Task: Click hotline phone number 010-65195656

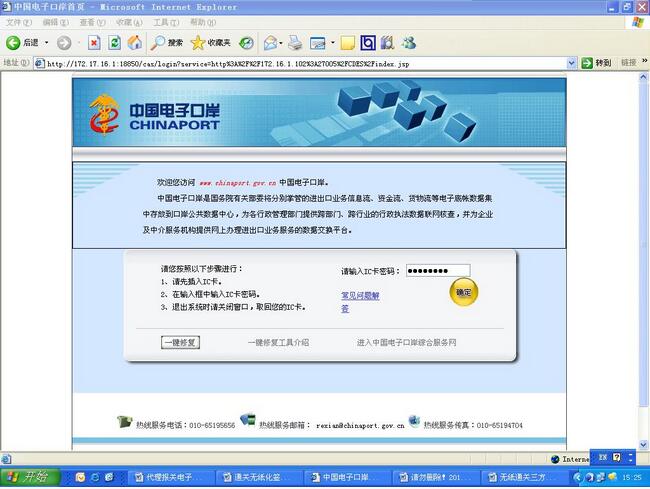Action: coord(212,426)
